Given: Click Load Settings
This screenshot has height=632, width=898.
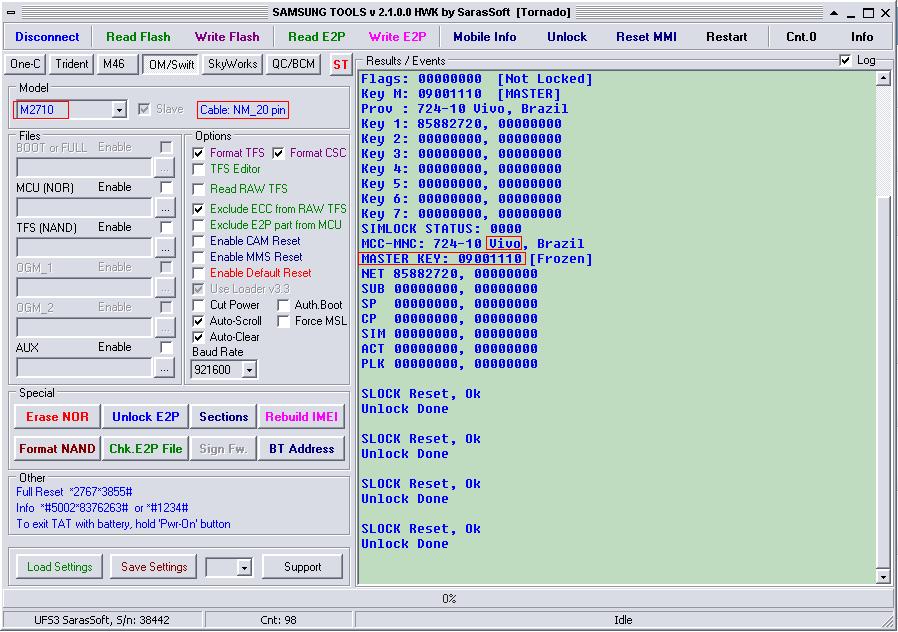Looking at the screenshot, I should (60, 567).
